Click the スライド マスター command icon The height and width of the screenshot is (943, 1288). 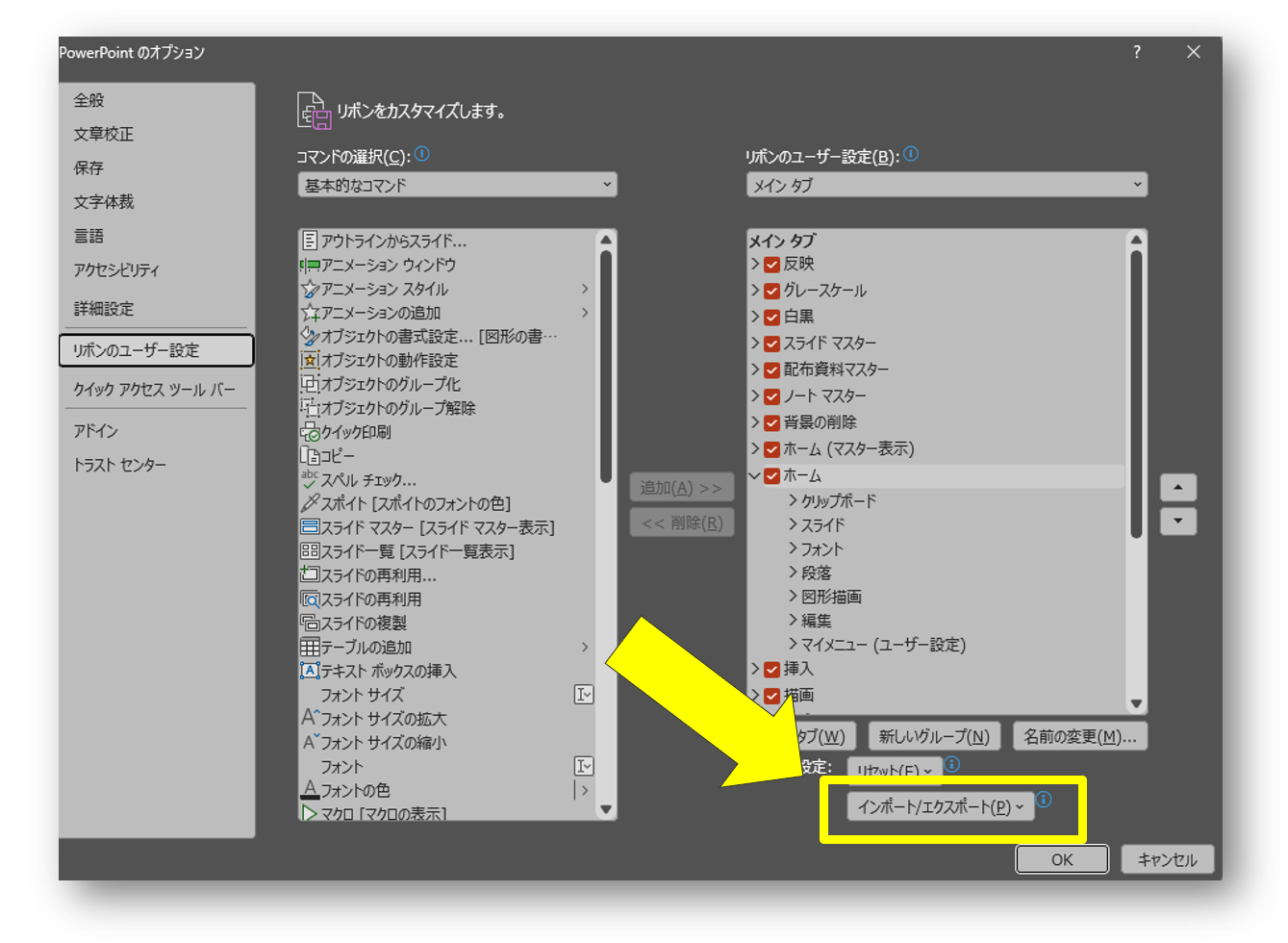point(310,527)
